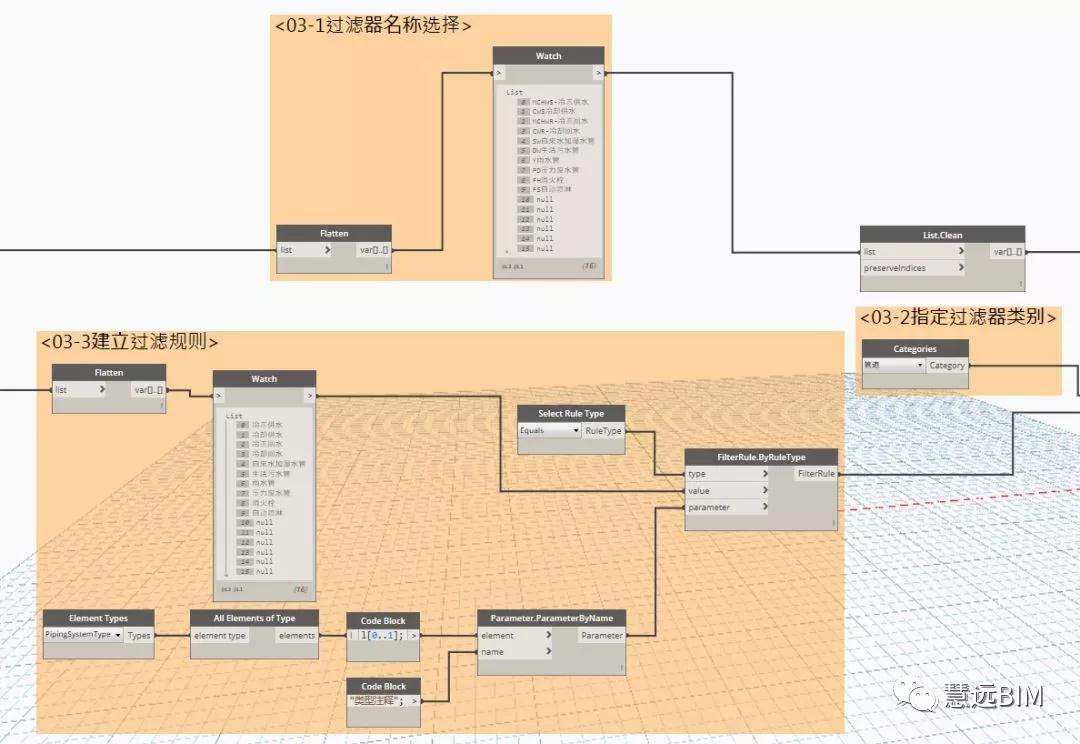Select the FilterRule.ByRuleType node title
Viewport: 1080px width, 744px height.
tap(761, 457)
